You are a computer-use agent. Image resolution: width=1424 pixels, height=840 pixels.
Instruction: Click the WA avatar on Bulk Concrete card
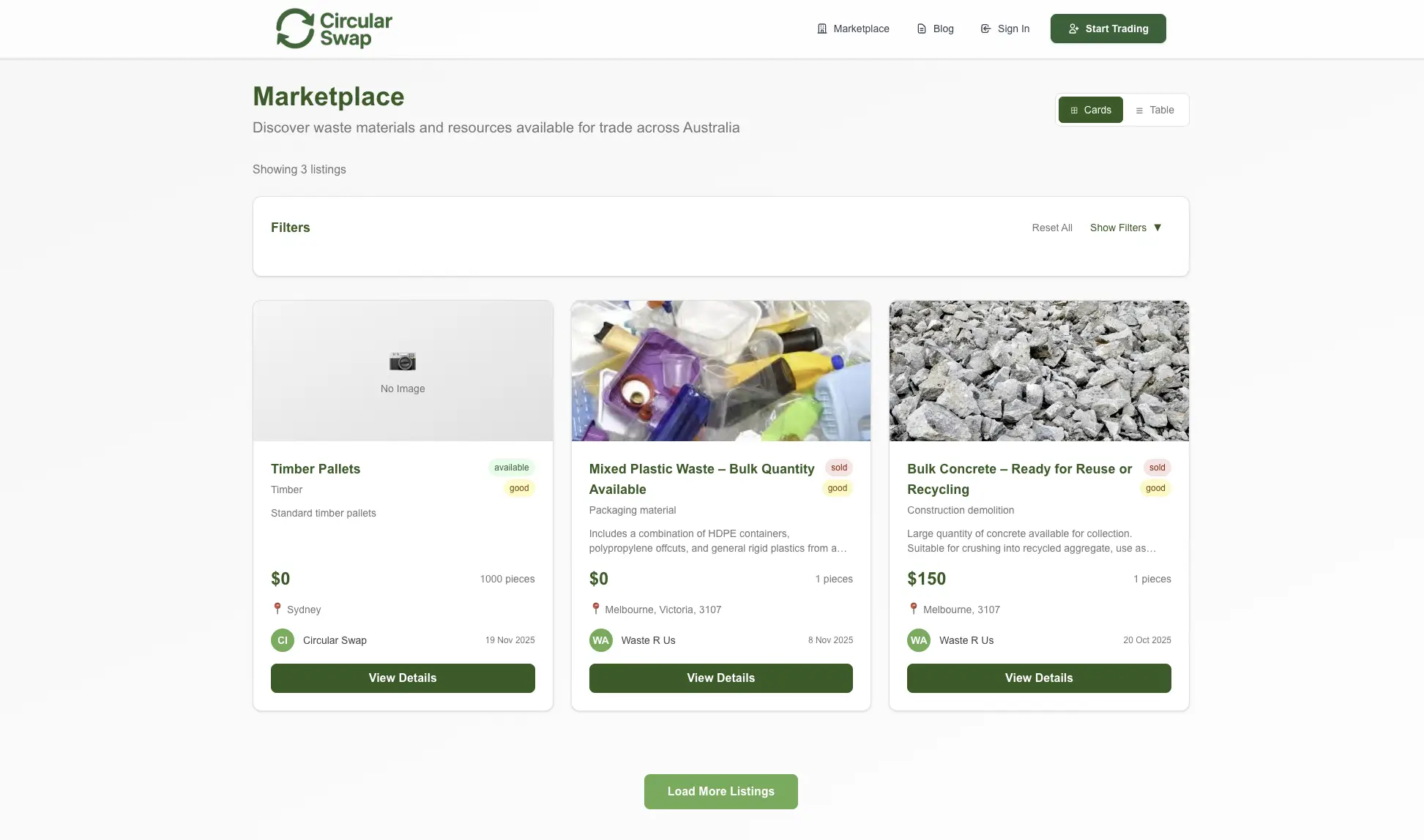coord(919,640)
